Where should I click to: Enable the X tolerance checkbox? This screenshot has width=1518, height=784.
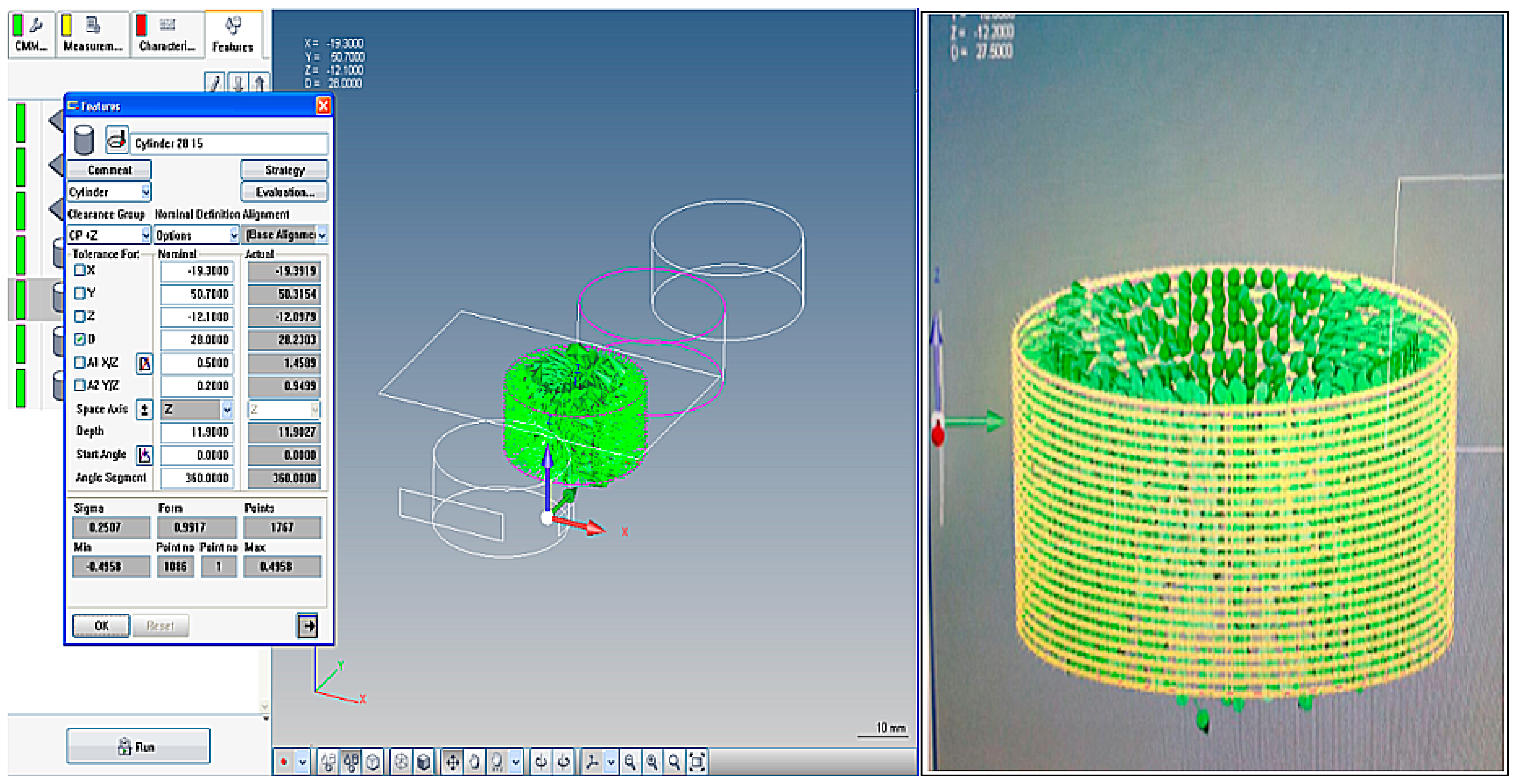pyautogui.click(x=80, y=270)
